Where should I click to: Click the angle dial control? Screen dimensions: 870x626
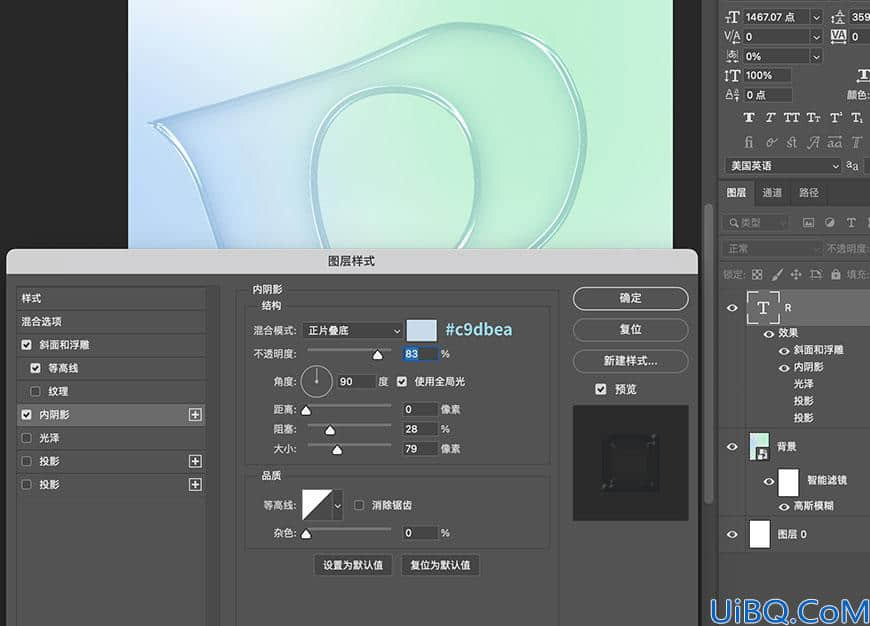pyautogui.click(x=316, y=381)
